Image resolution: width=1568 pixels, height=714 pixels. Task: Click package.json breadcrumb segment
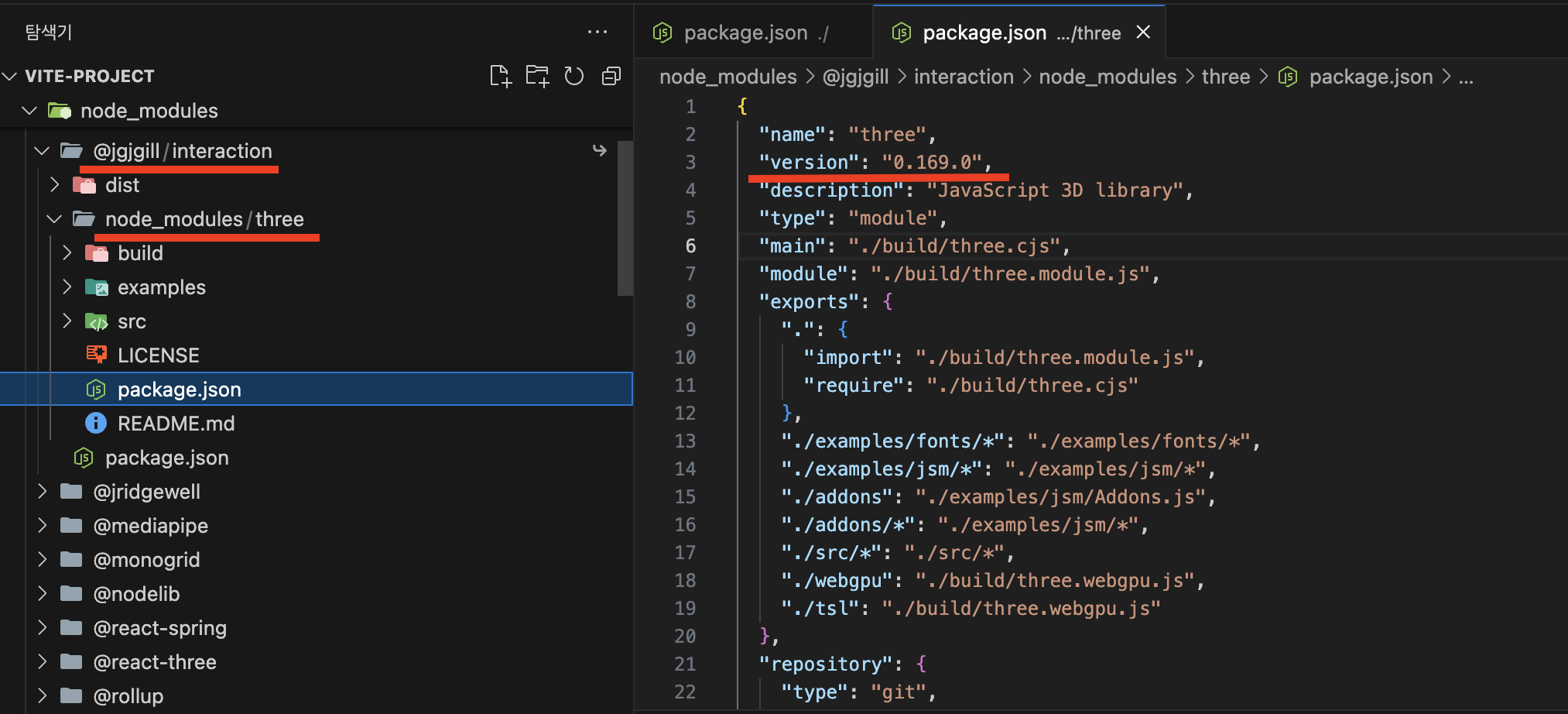(x=1371, y=77)
